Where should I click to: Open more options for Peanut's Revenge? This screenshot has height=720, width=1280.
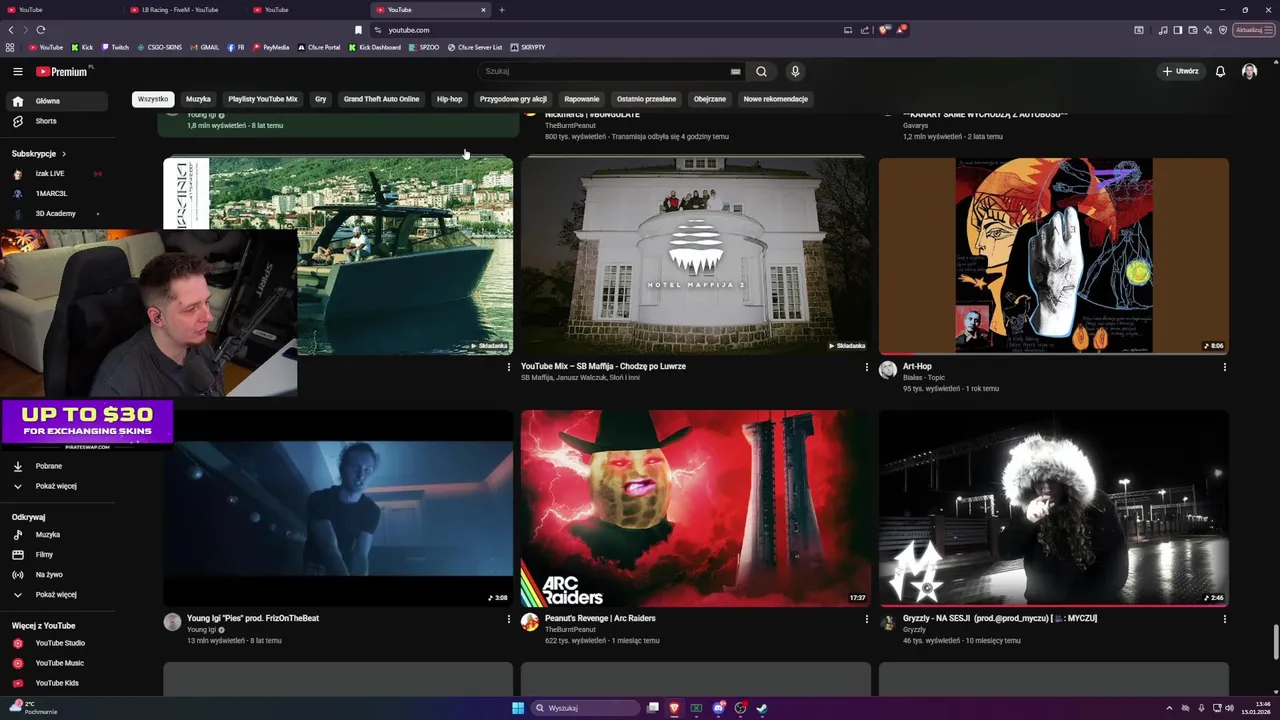click(x=866, y=619)
